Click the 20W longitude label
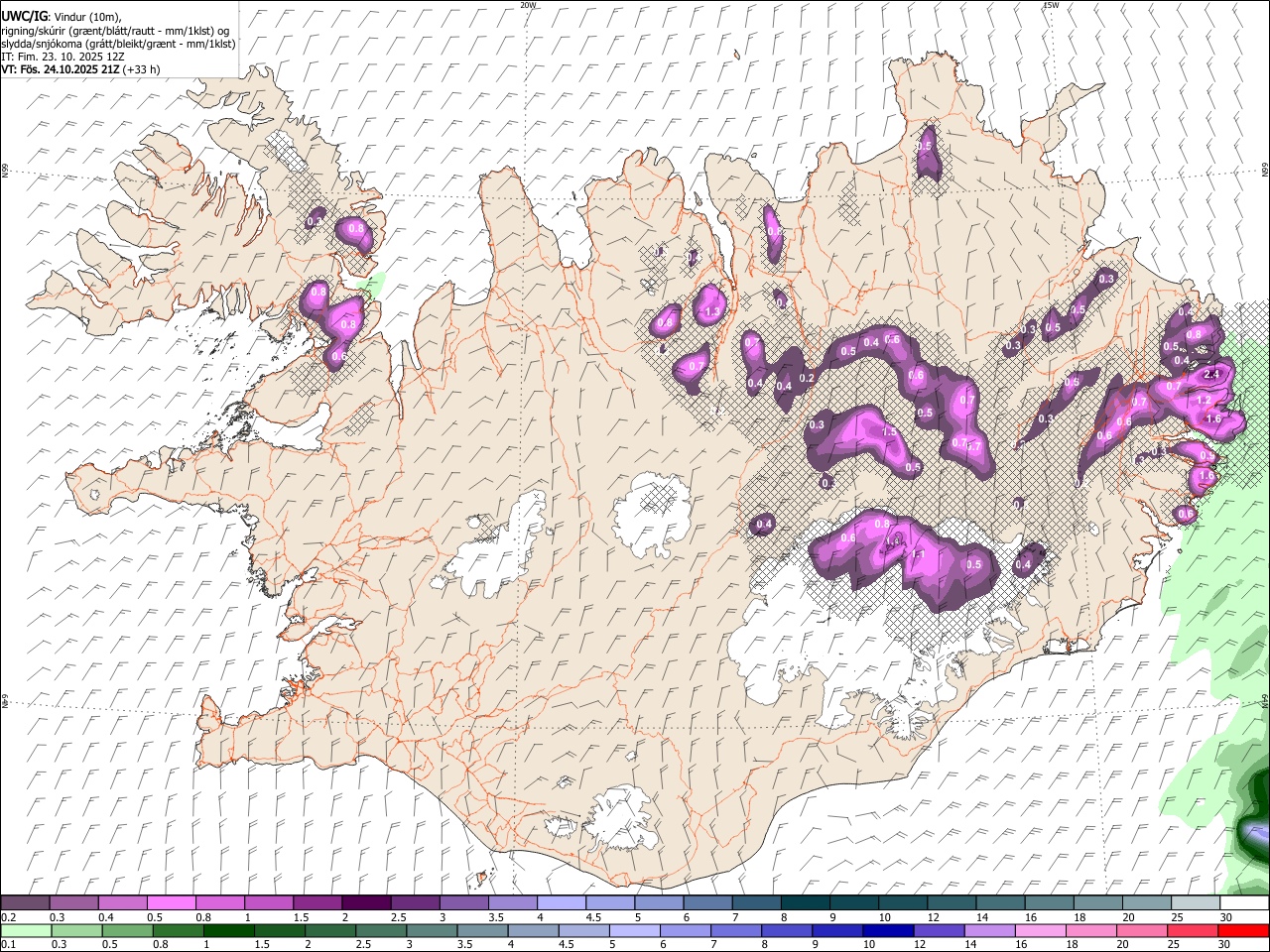The width and height of the screenshot is (1270, 952). click(x=529, y=5)
